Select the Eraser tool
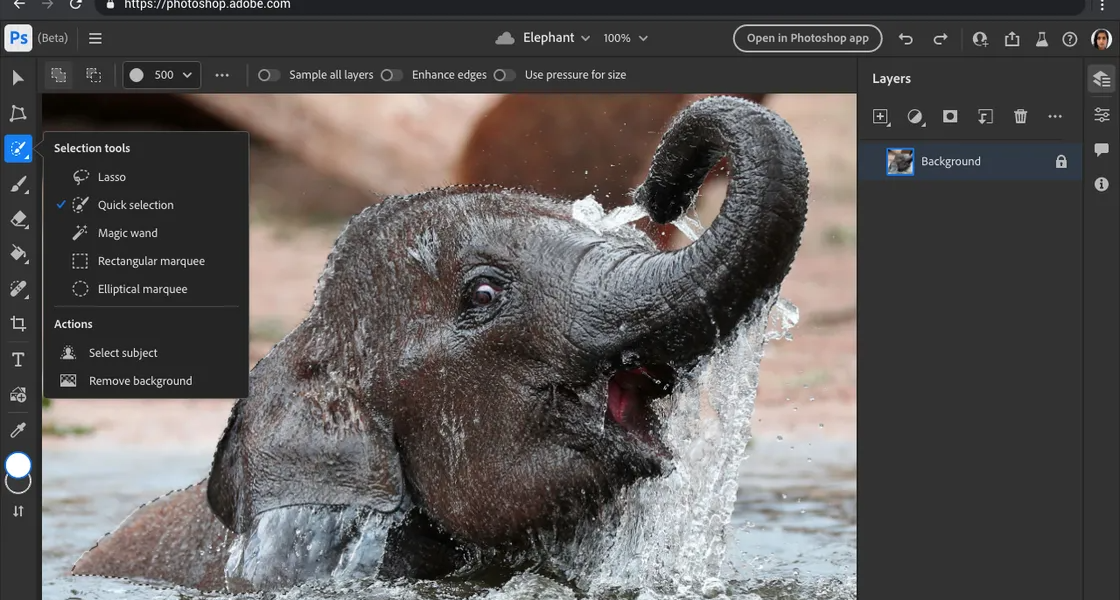 [x=17, y=219]
